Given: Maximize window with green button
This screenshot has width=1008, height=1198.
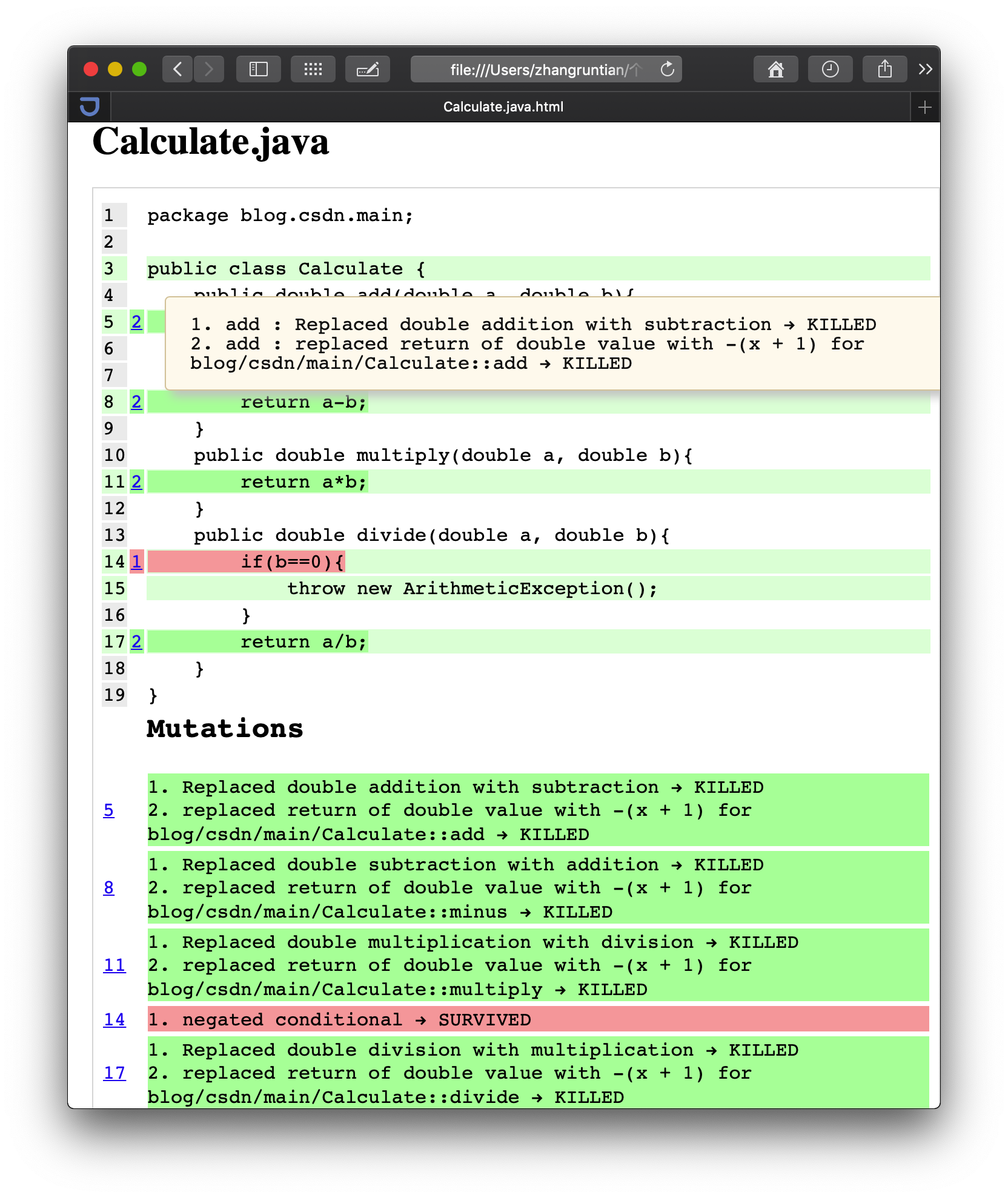Looking at the screenshot, I should [139, 69].
